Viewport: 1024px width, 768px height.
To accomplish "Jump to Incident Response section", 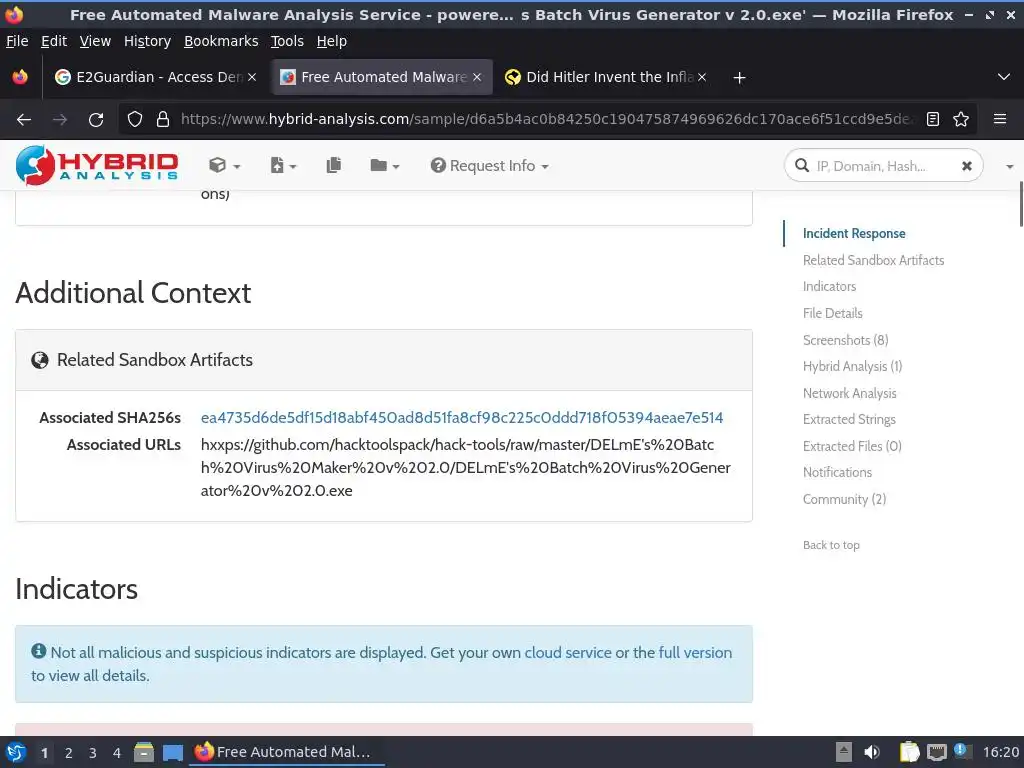I will [x=854, y=233].
